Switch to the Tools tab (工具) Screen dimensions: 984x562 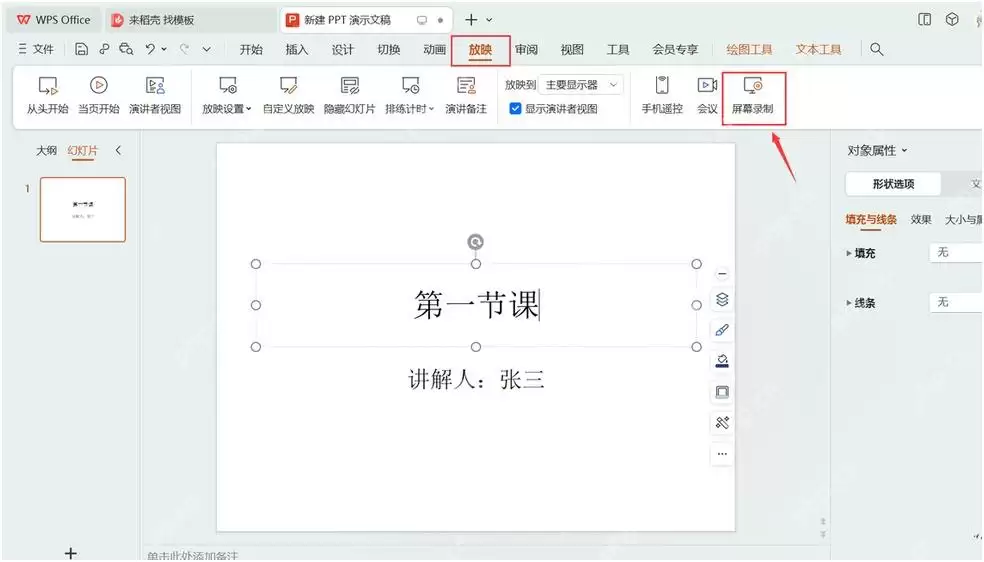coord(618,50)
